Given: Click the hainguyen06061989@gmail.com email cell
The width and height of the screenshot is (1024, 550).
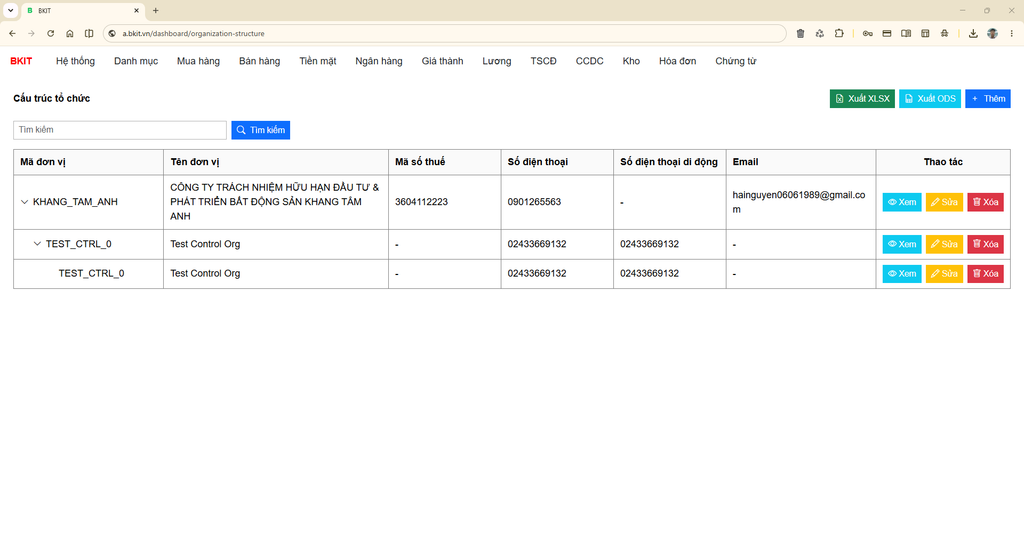Looking at the screenshot, I should tap(799, 202).
